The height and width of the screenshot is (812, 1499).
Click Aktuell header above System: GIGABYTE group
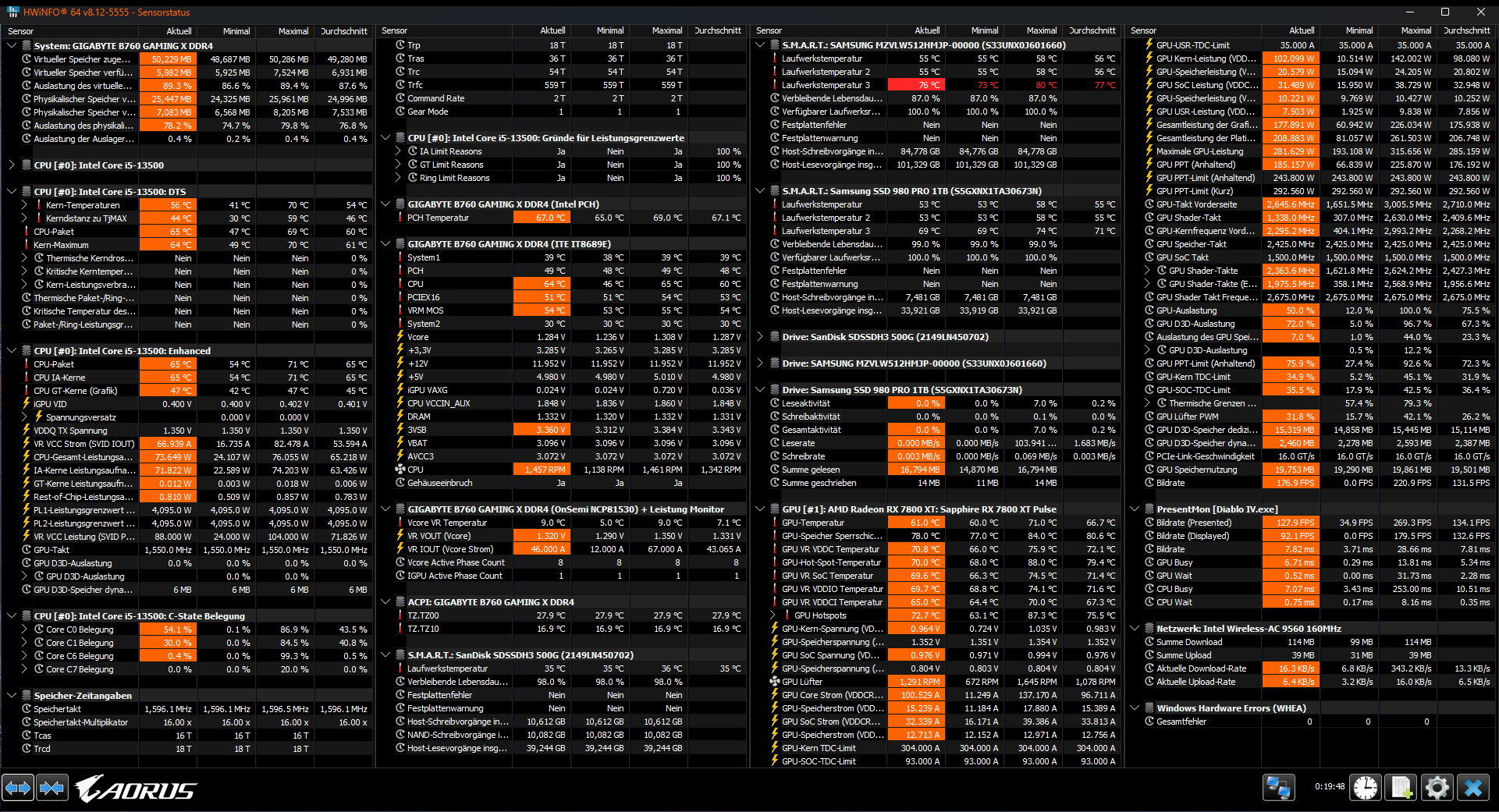(x=168, y=31)
